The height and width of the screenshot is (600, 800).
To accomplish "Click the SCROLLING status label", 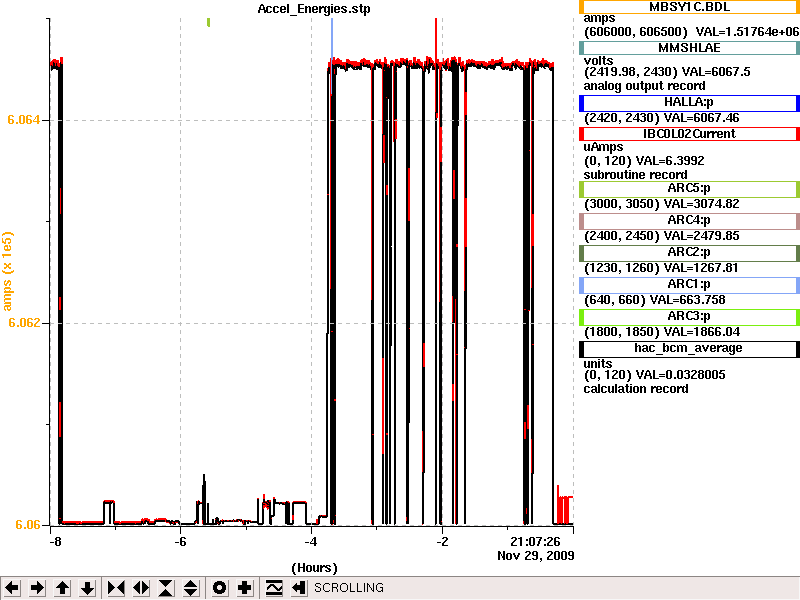I will point(348,588).
